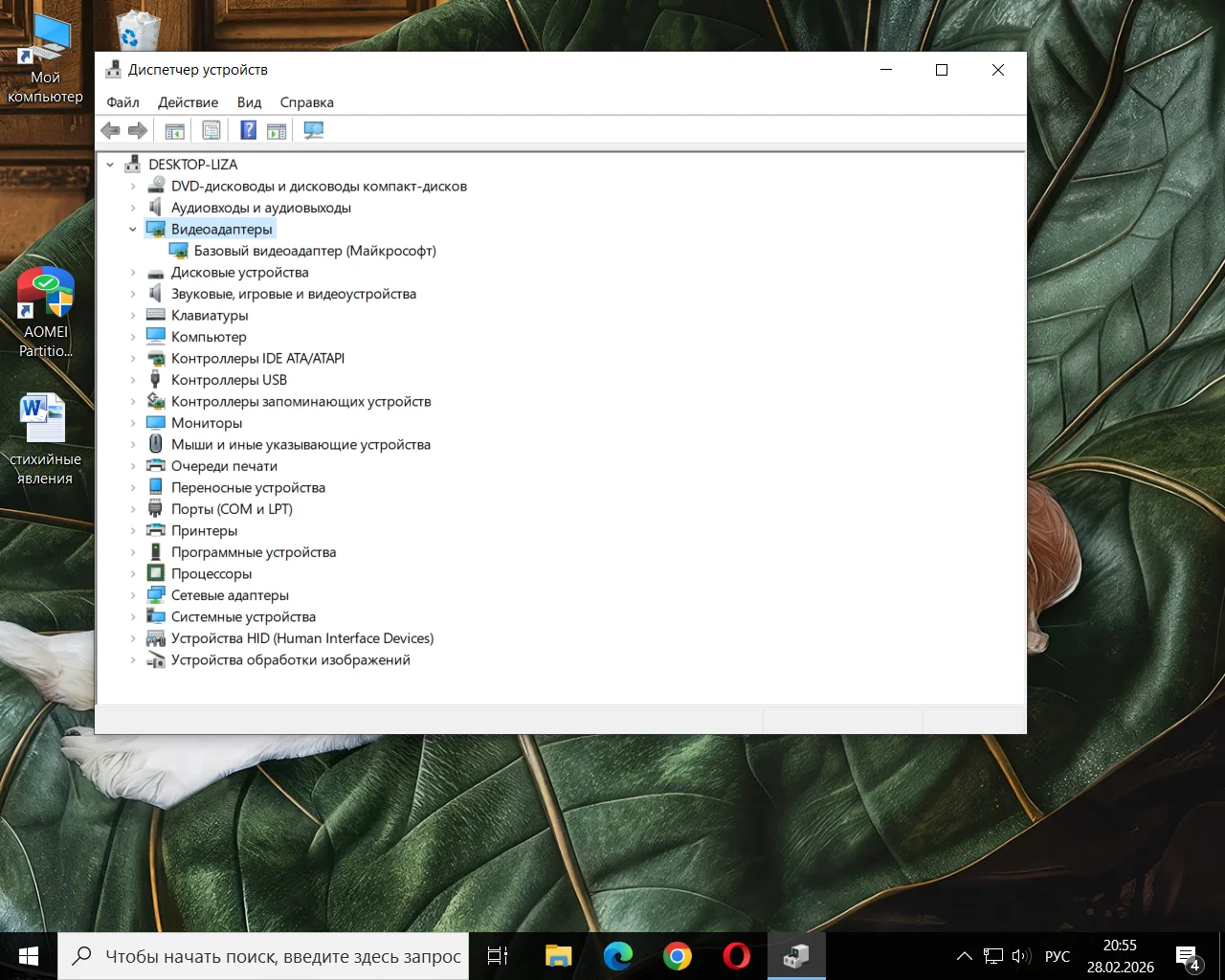This screenshot has width=1225, height=980.
Task: Open Google Chrome from the taskbar
Action: (x=678, y=956)
